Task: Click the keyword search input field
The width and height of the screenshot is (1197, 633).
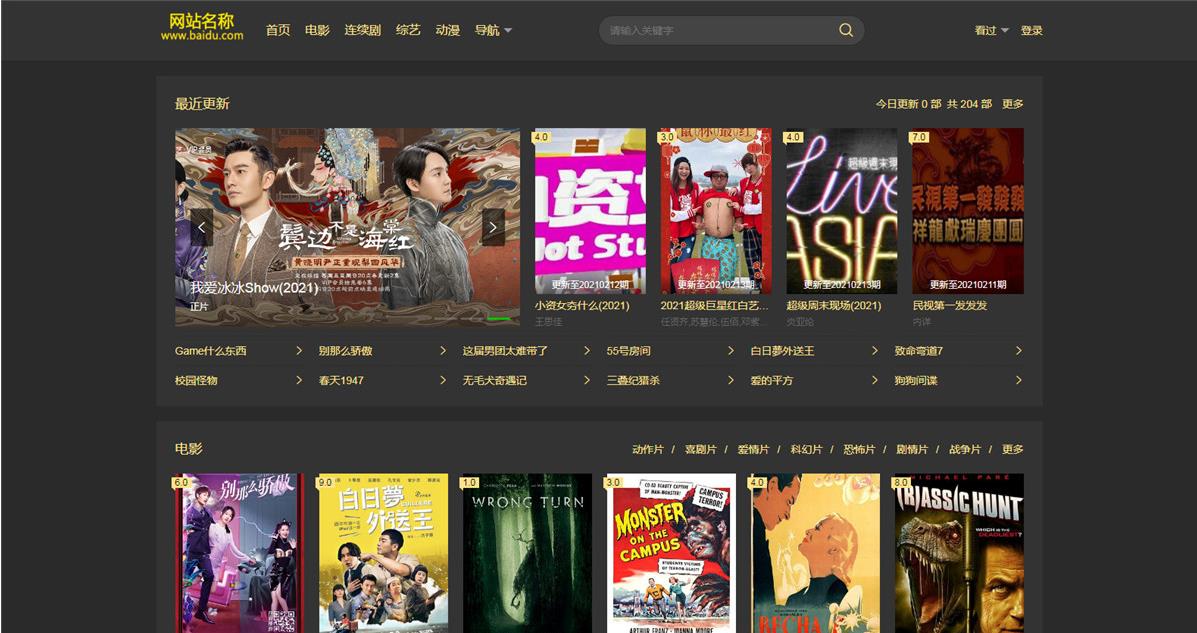Action: tap(718, 30)
